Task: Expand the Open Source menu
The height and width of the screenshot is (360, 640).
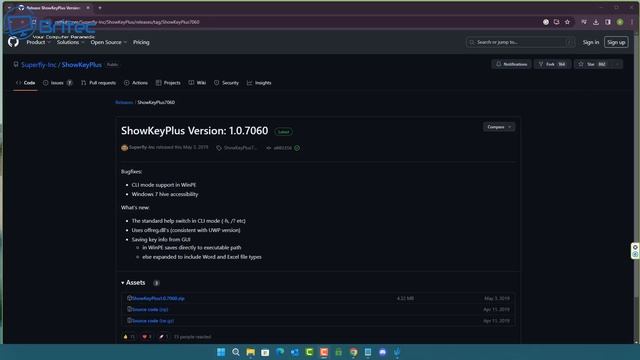Action: tap(108, 42)
